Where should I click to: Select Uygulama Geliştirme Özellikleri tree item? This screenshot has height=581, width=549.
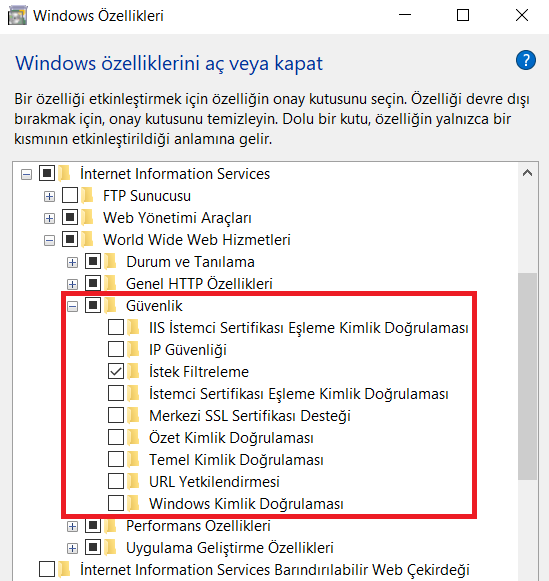click(x=230, y=547)
